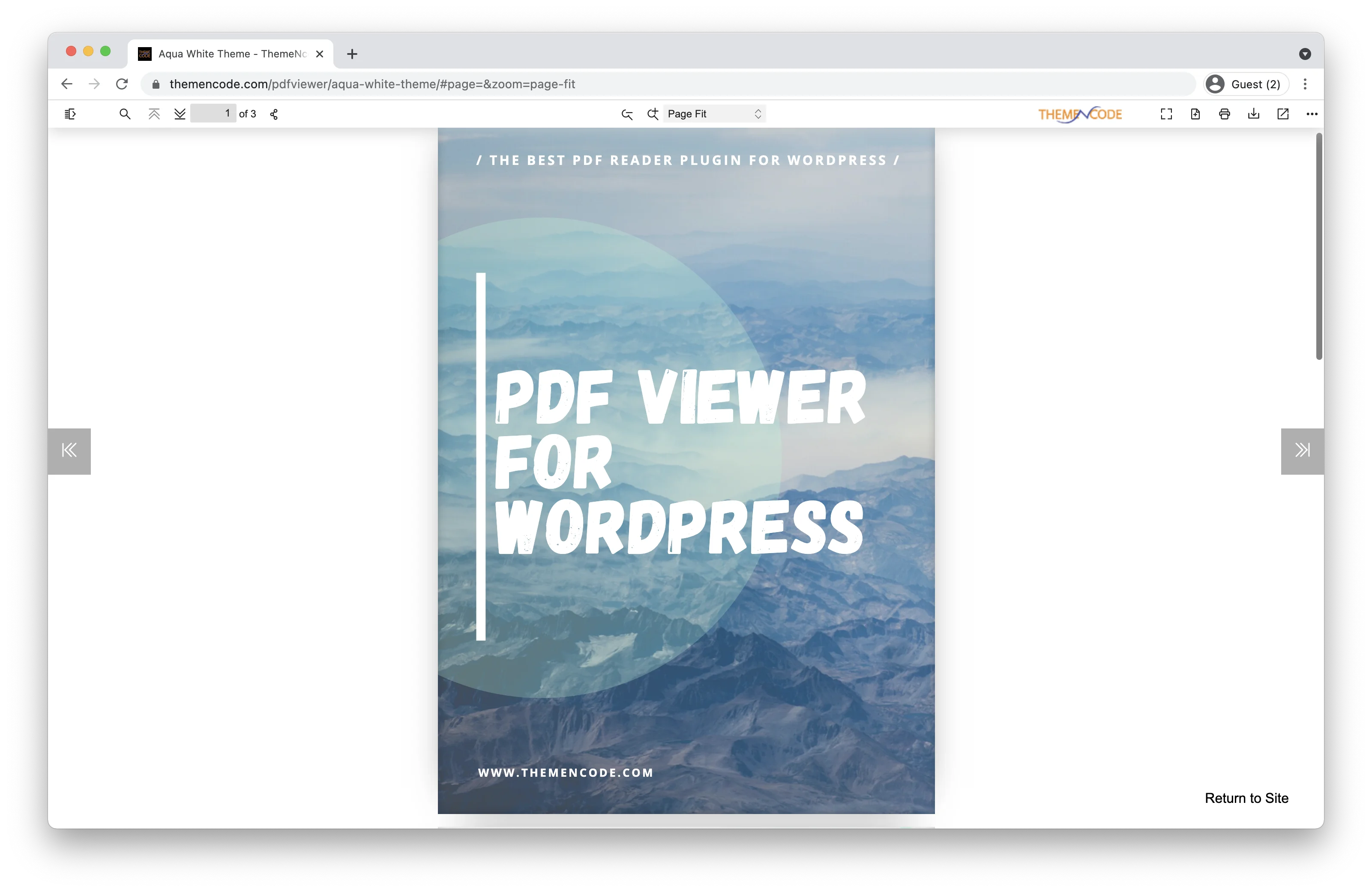Print the PDF document
Viewport: 1372px width, 892px height.
[x=1225, y=114]
